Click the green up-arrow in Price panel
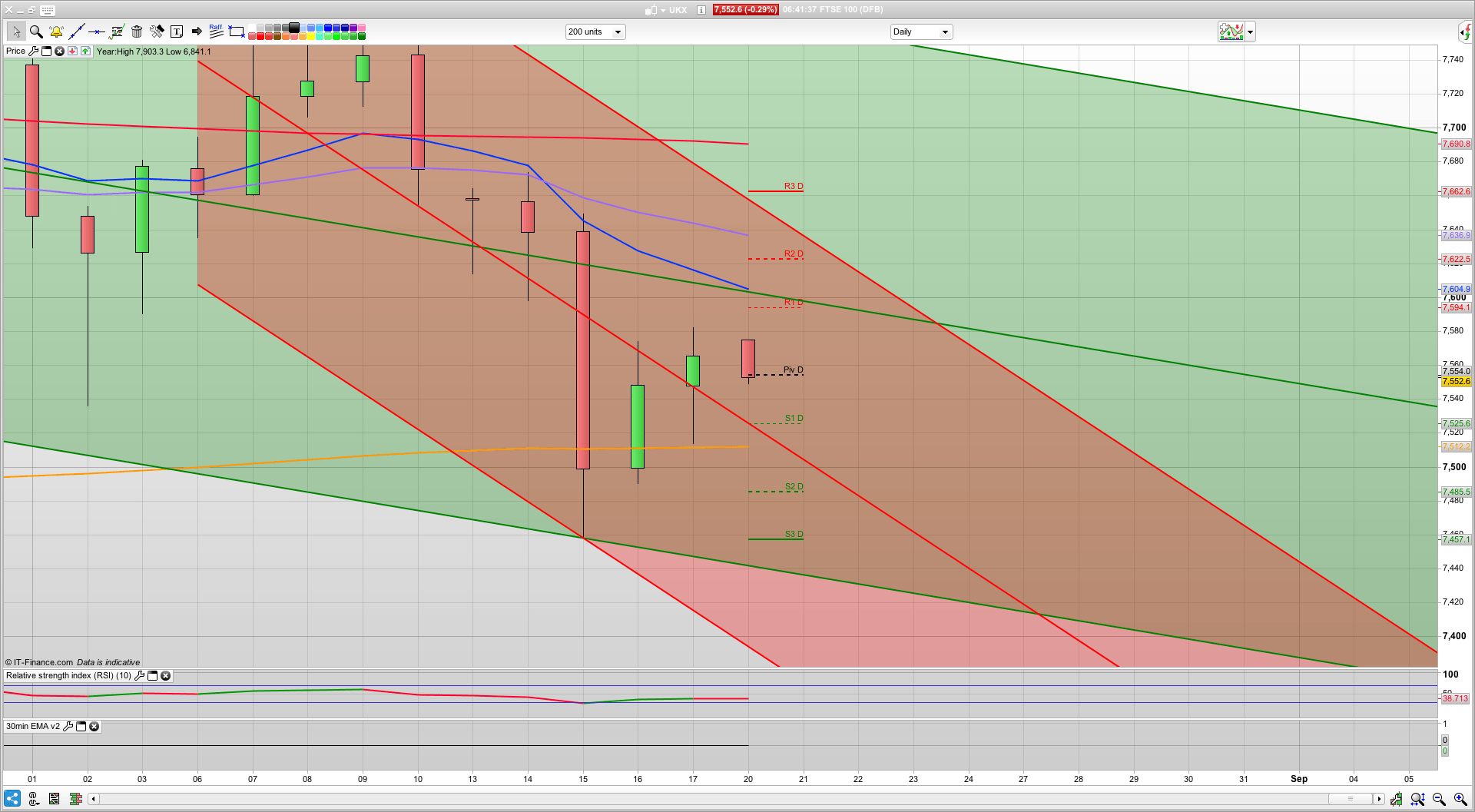This screenshot has width=1475, height=812. 85,51
